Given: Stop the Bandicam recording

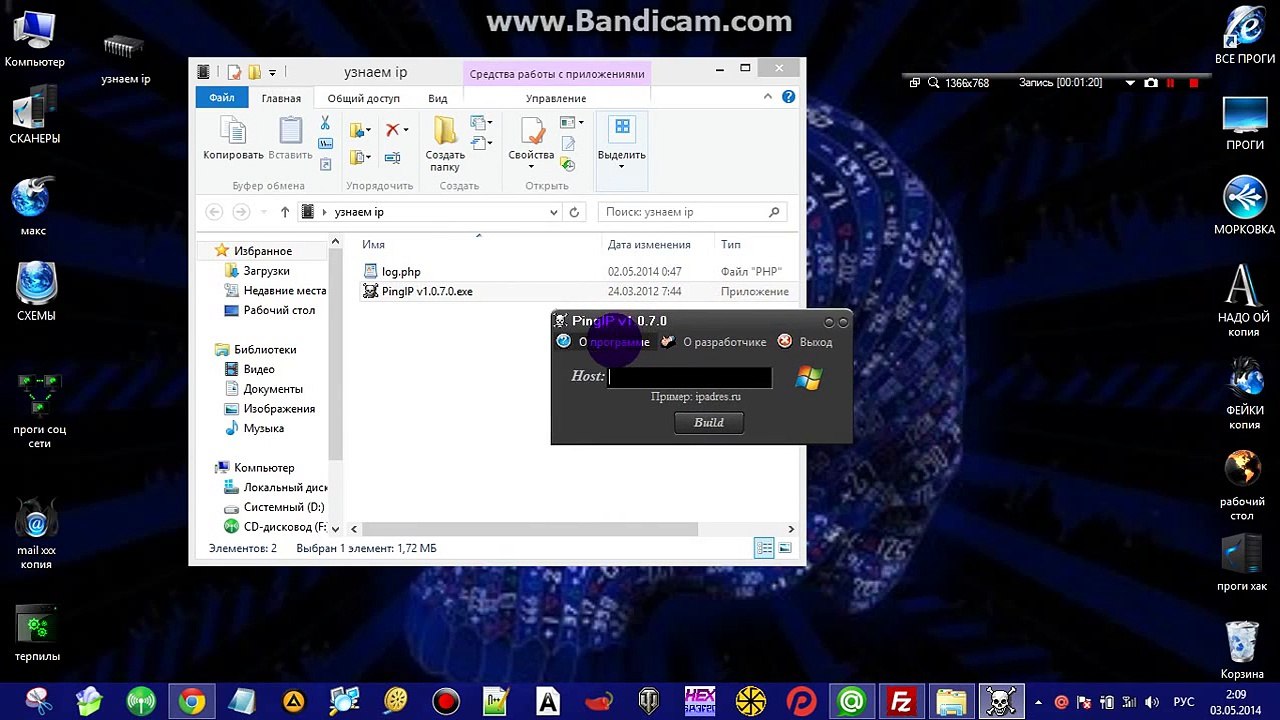Looking at the screenshot, I should point(1193,83).
